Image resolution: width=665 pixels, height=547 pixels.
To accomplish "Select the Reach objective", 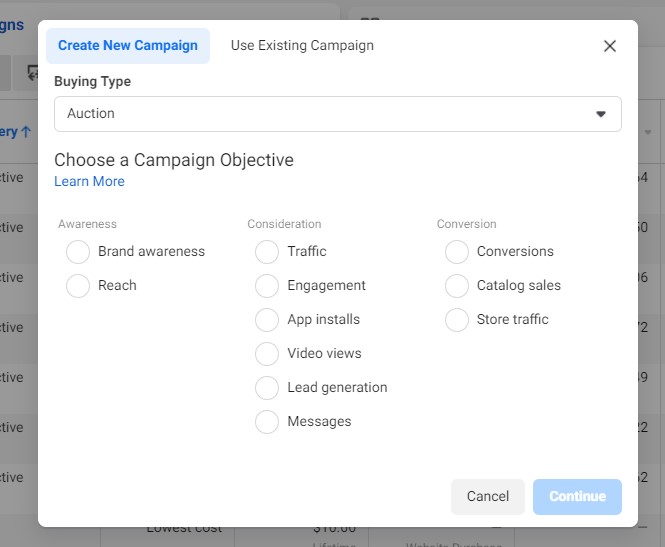I will (78, 286).
